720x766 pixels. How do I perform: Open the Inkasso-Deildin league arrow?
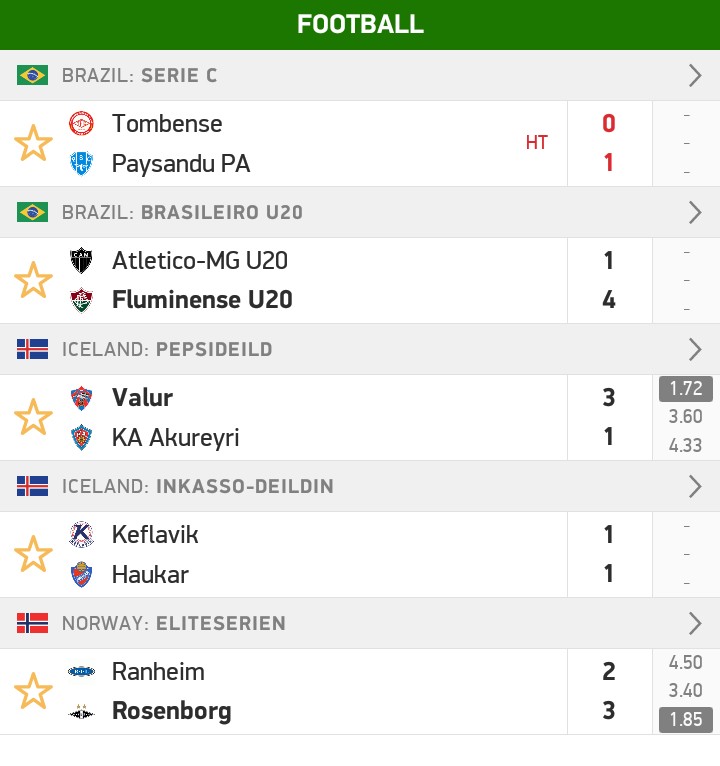click(695, 487)
